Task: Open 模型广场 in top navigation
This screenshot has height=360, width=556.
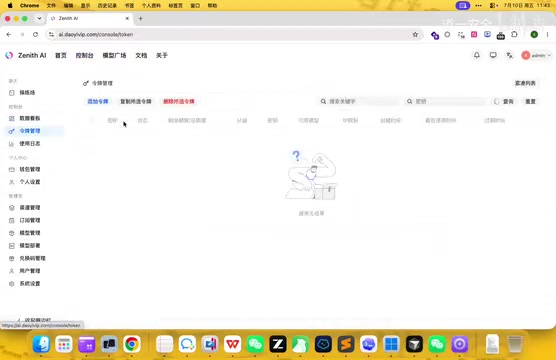Action: tap(114, 55)
